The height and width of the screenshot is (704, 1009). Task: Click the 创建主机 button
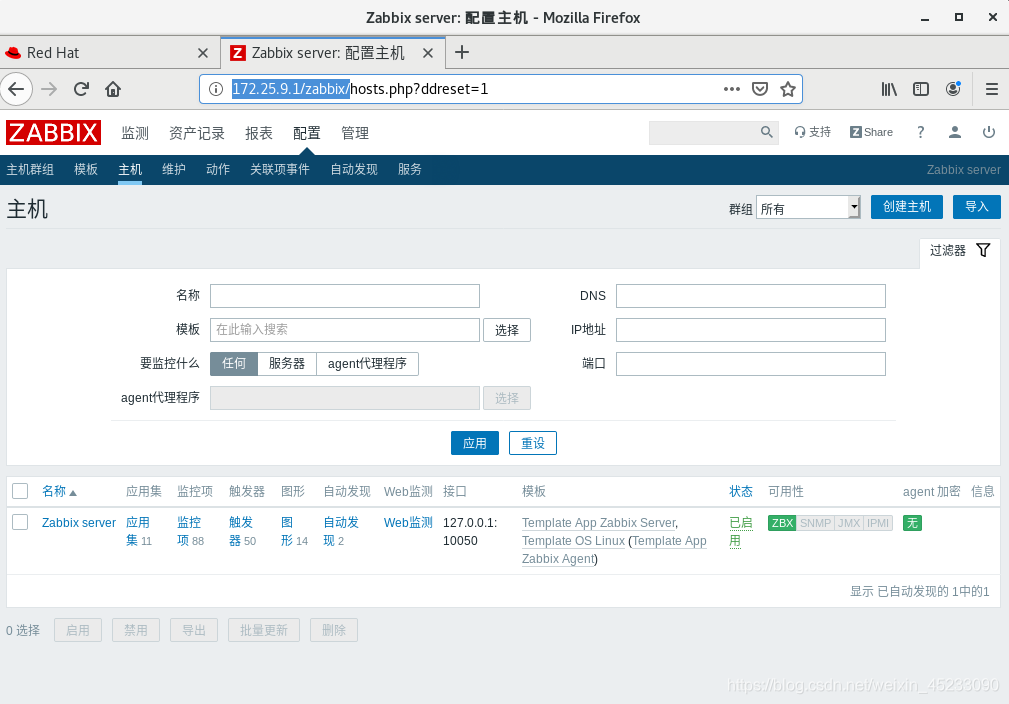907,207
